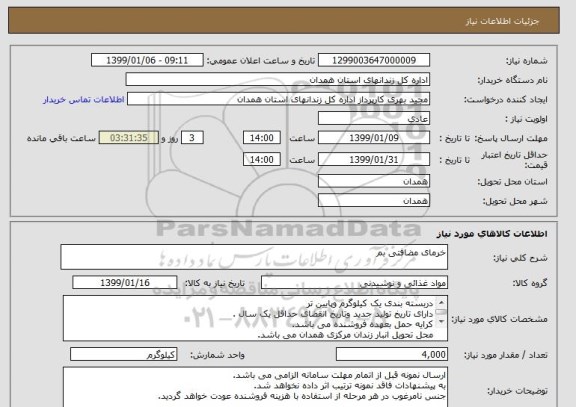Click the label شماره نیاز
Viewport: 576px width, 407px height.
coord(526,61)
